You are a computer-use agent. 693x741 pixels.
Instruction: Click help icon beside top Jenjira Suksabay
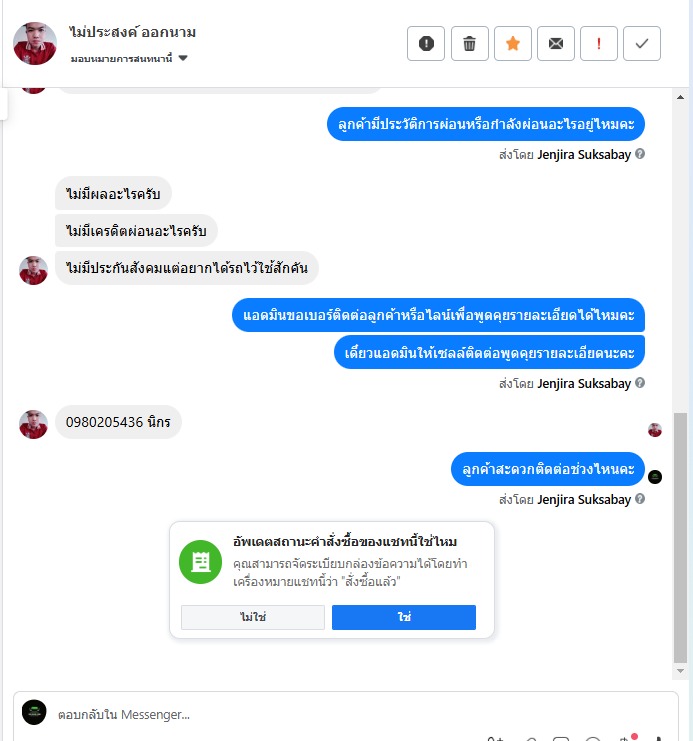click(x=640, y=154)
